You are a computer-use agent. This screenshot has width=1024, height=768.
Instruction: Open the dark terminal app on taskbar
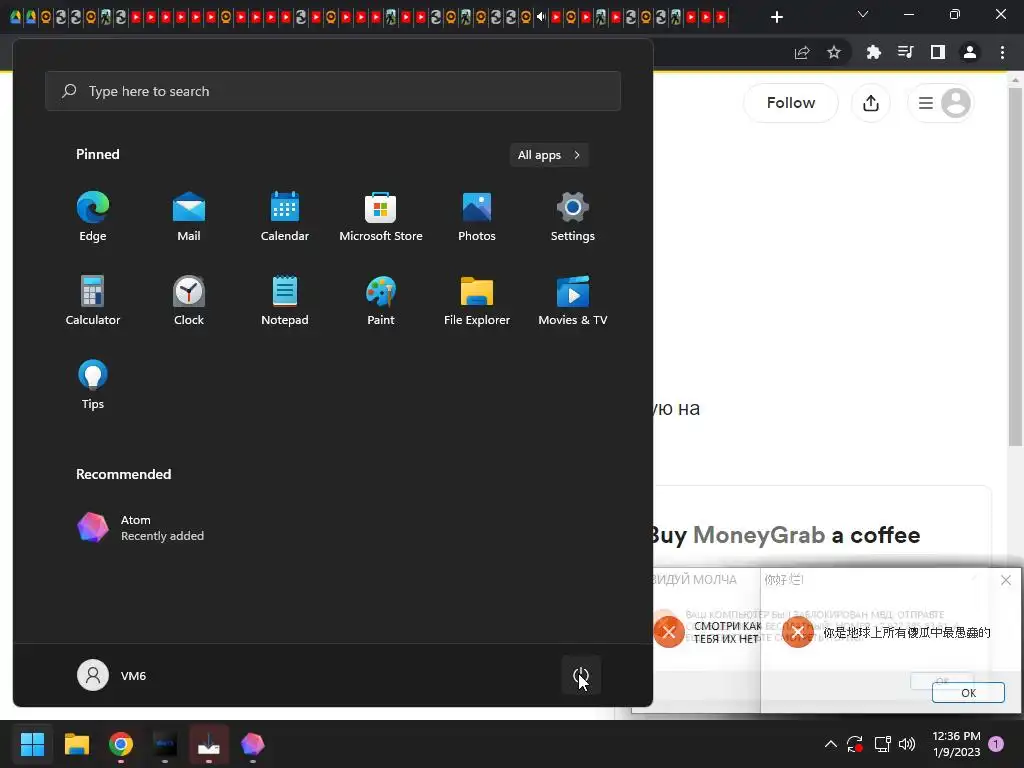point(165,744)
